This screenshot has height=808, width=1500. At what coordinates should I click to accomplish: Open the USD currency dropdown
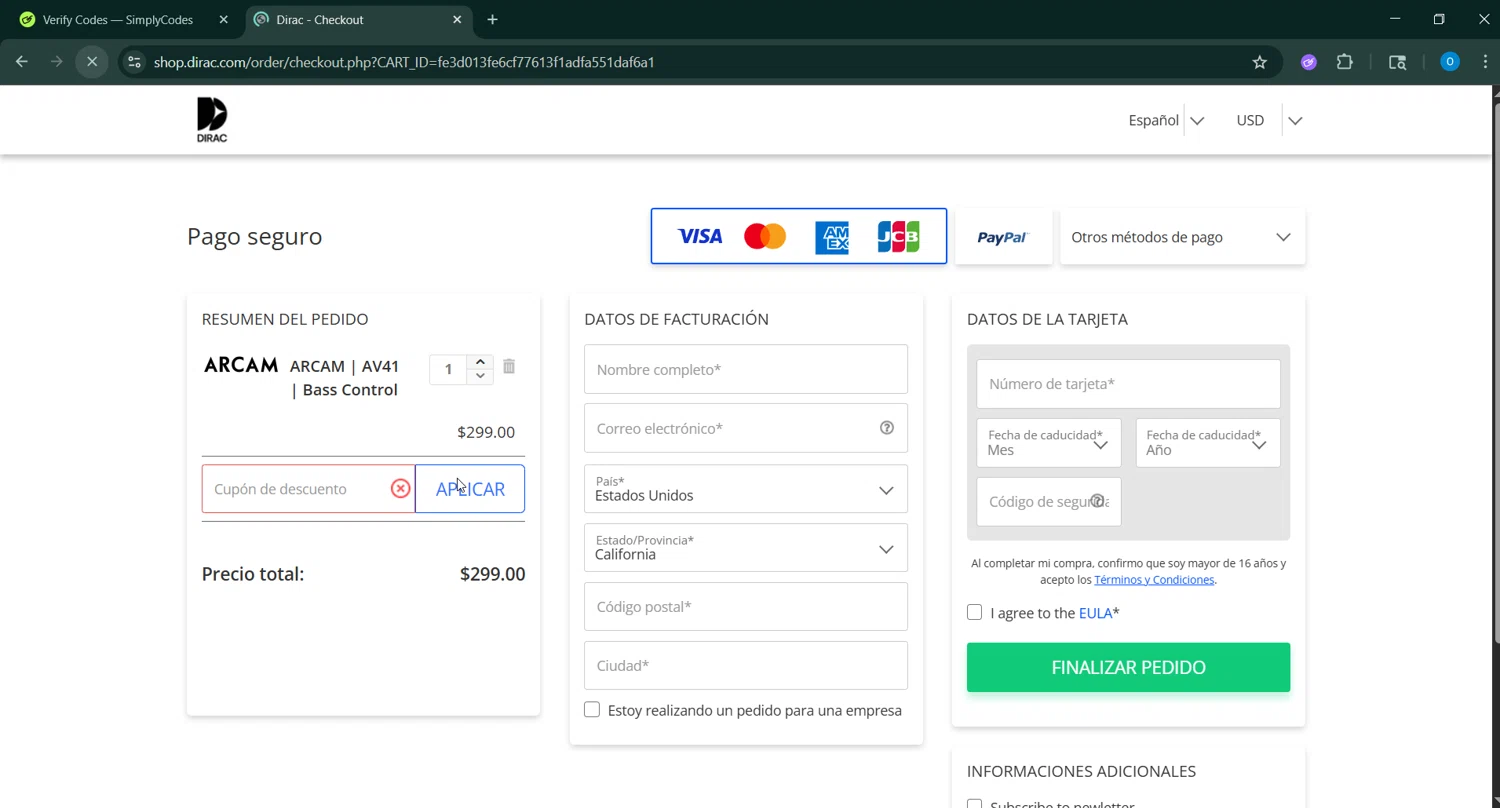[1269, 120]
